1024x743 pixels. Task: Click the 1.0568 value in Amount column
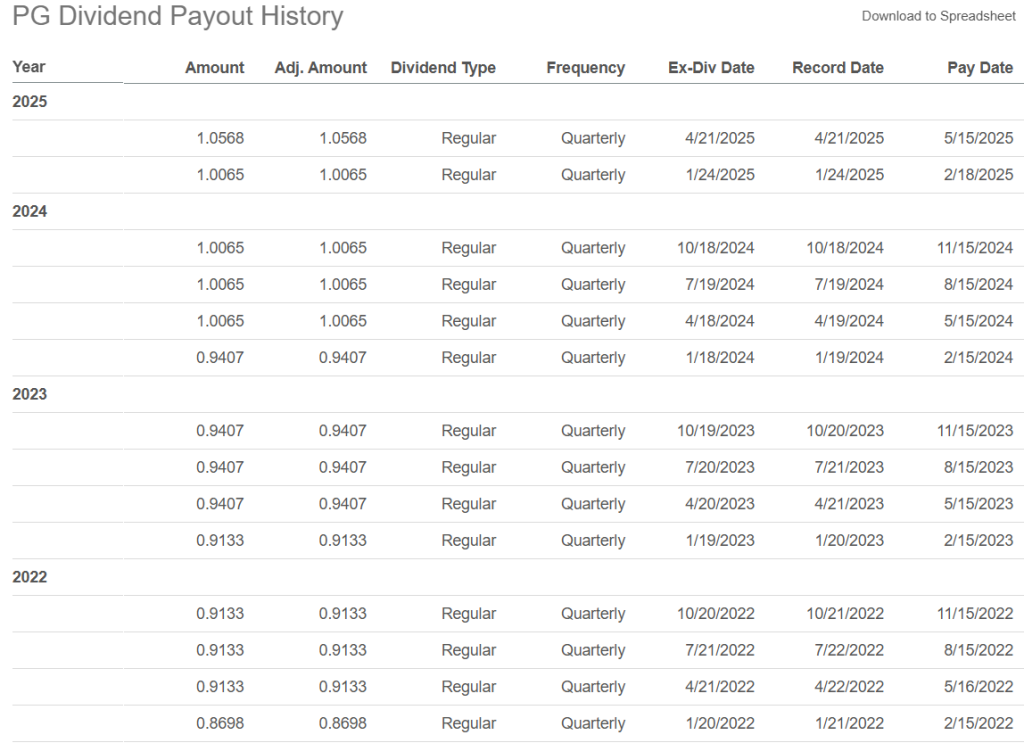click(220, 138)
